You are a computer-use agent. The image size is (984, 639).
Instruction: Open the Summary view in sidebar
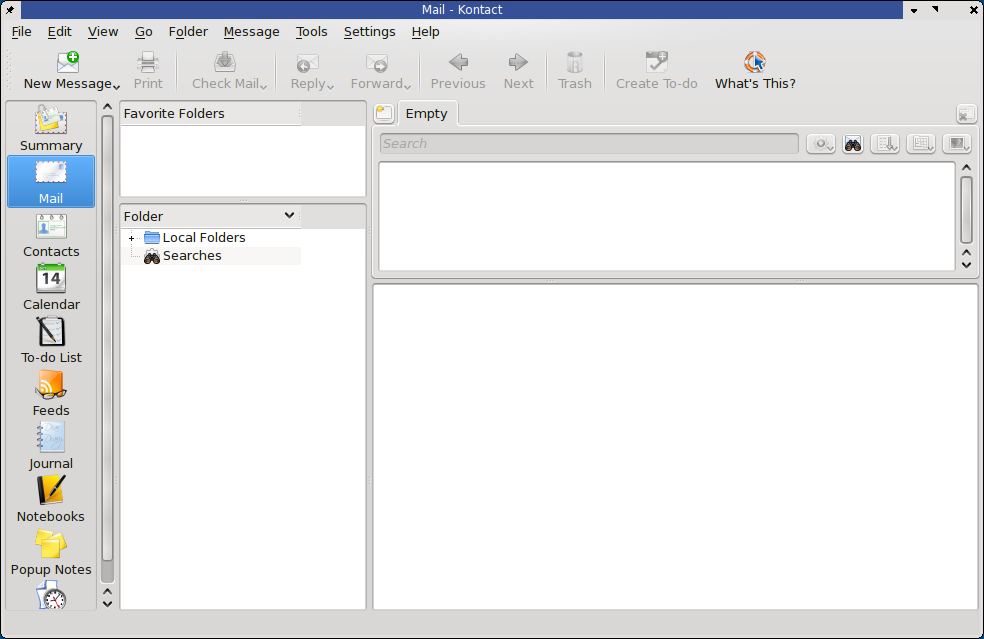(51, 128)
